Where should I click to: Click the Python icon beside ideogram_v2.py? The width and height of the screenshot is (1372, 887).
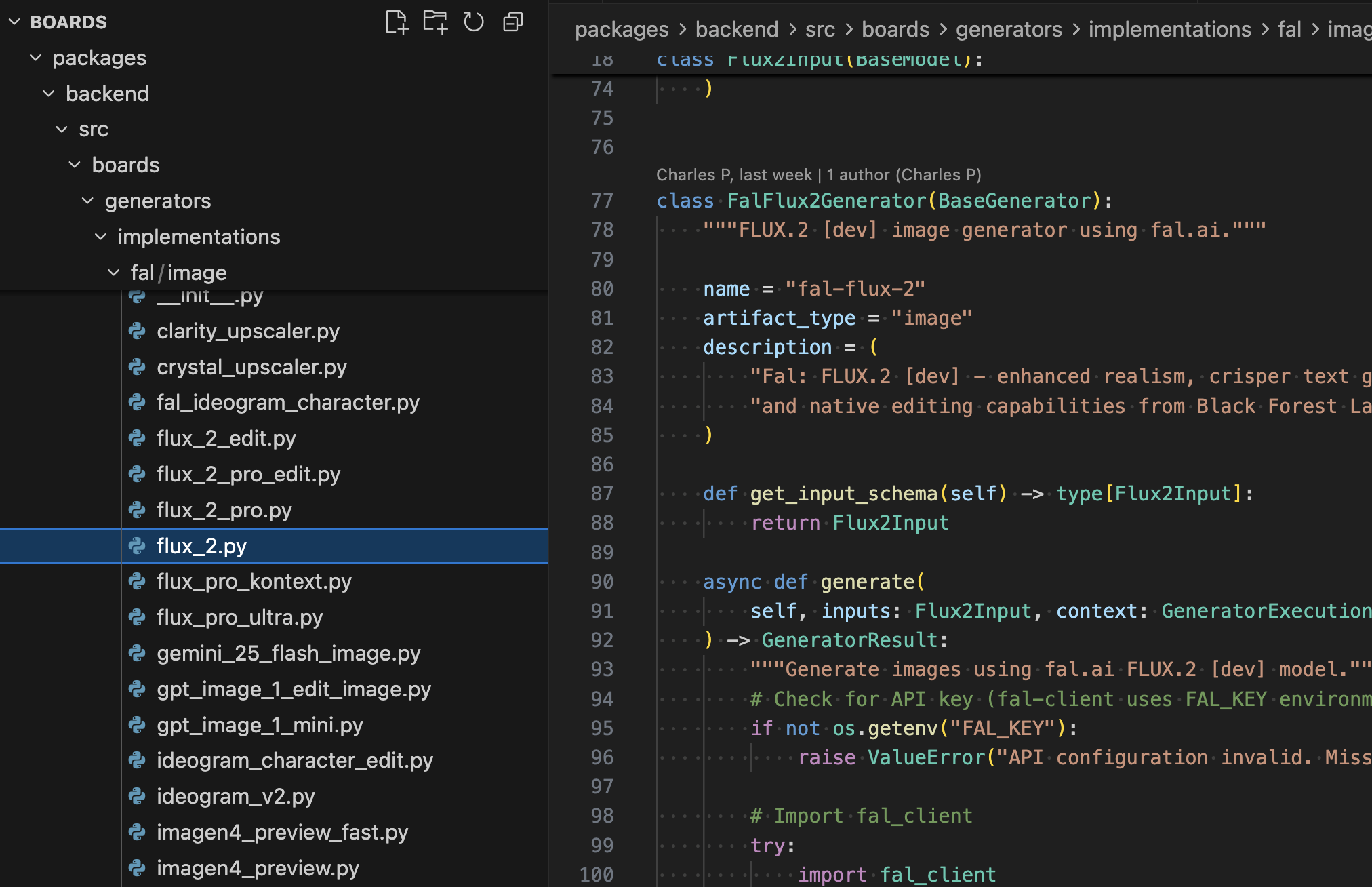click(138, 796)
